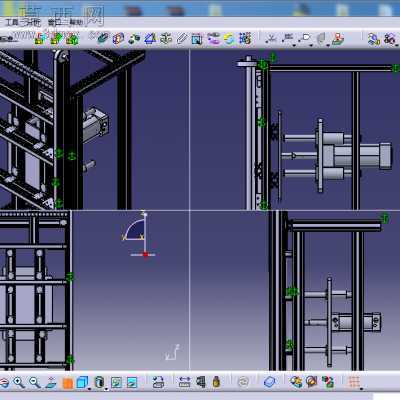
Task: Open dropdown arrow under the flag annotation icon
Action: point(311,45)
